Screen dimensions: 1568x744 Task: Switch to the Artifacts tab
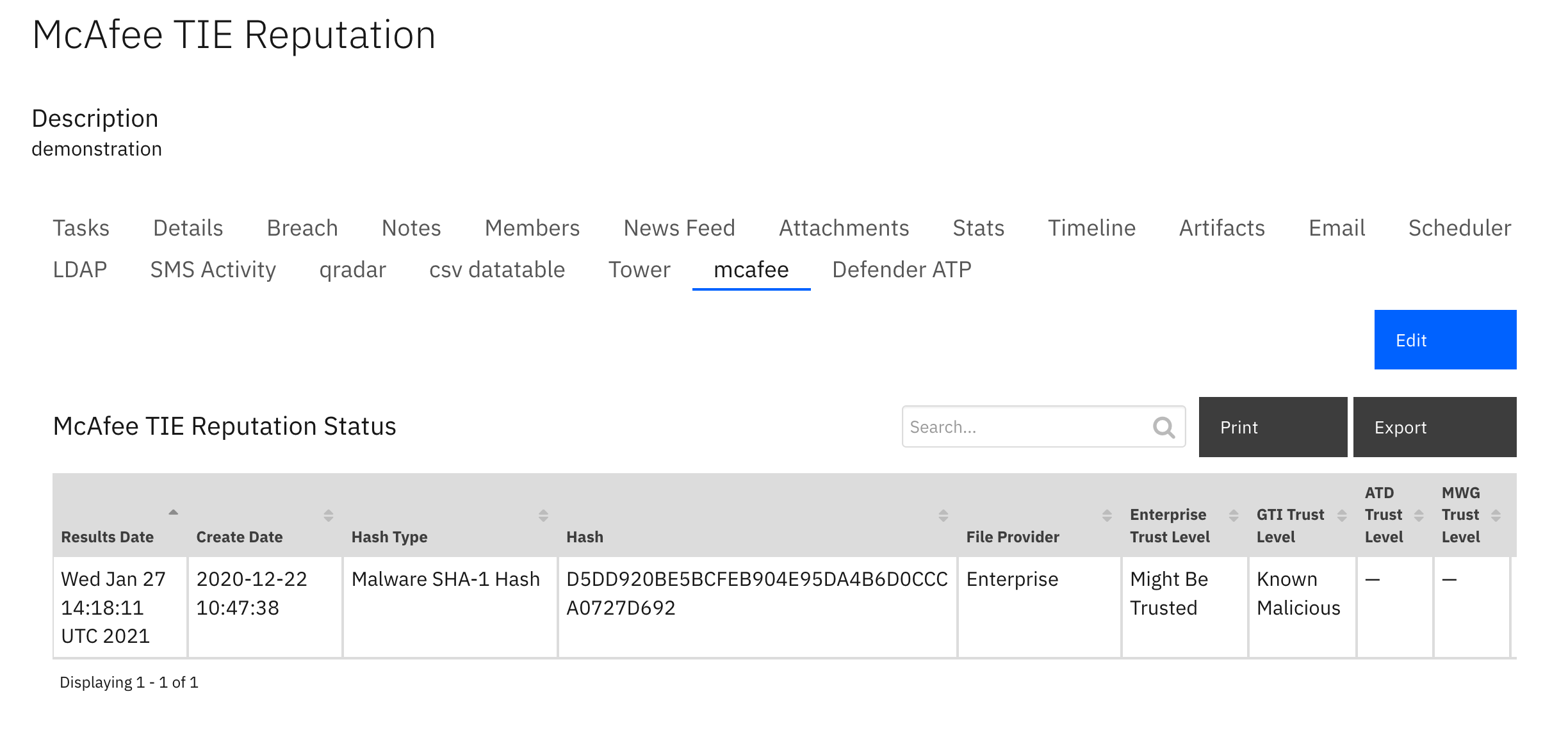[1221, 228]
